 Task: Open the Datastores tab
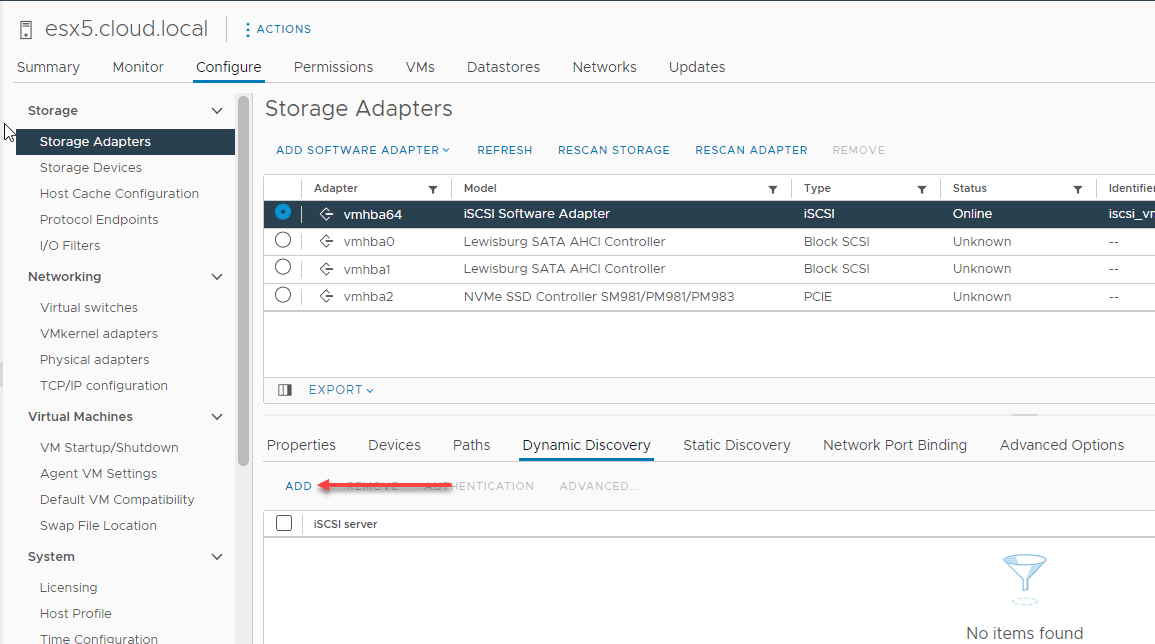[503, 67]
